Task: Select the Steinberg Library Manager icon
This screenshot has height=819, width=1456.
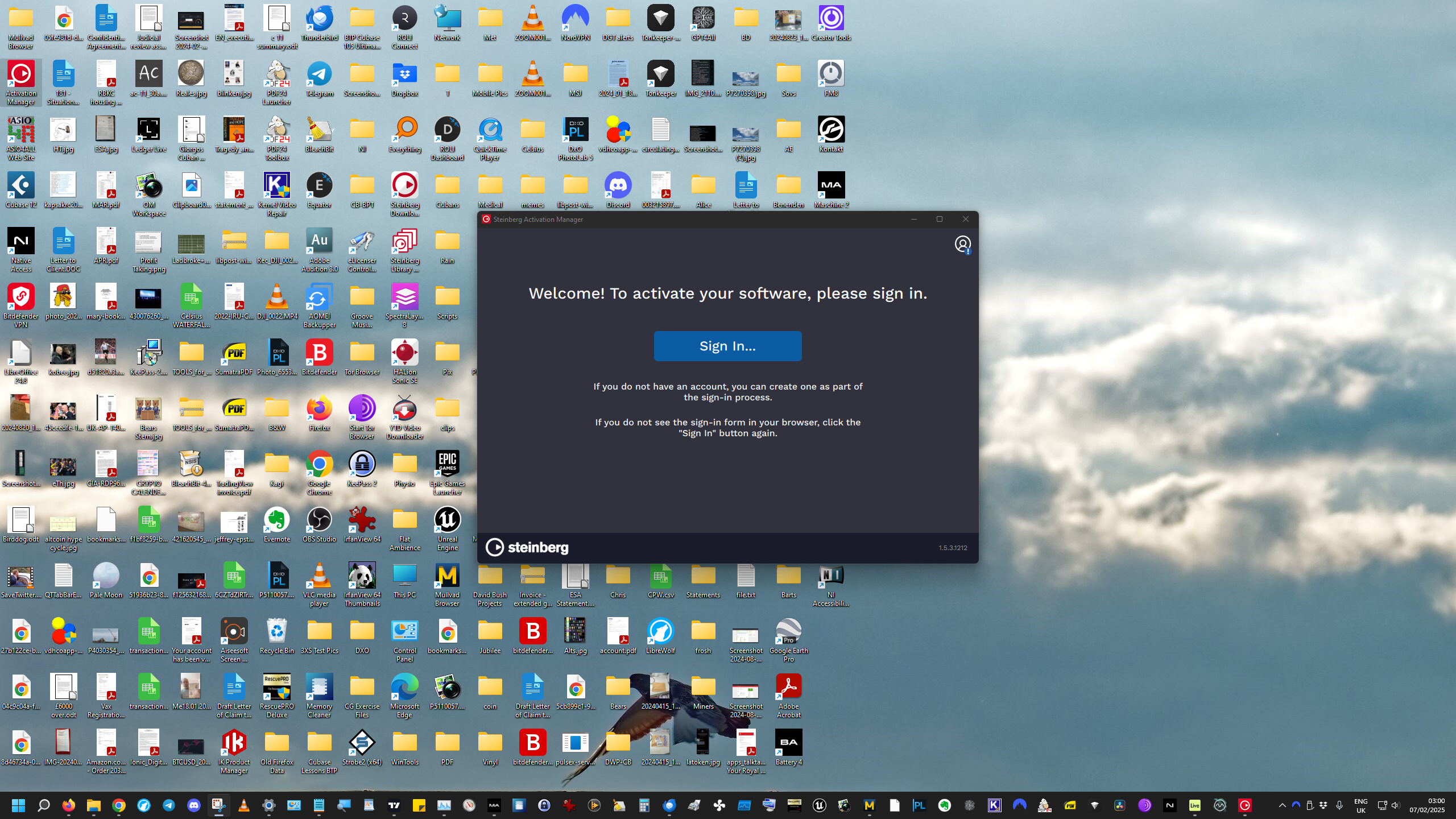Action: click(x=405, y=250)
